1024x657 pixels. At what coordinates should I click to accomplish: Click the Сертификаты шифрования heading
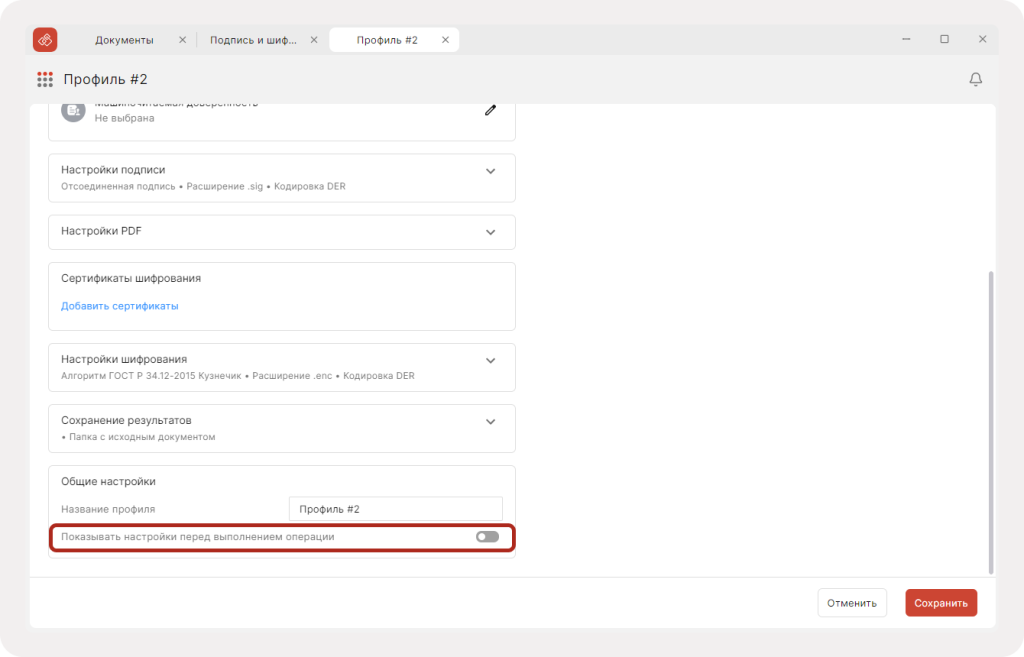pyautogui.click(x=131, y=278)
